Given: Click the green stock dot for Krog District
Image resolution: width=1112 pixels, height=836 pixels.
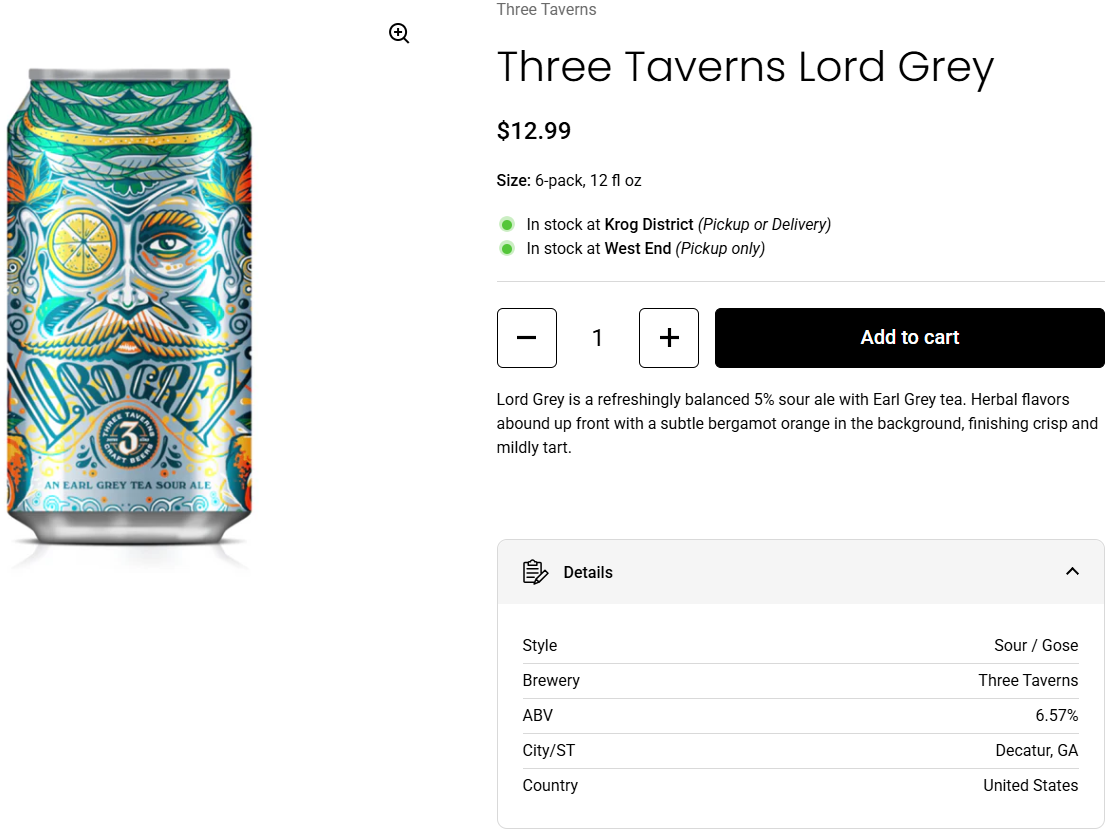Looking at the screenshot, I should (507, 224).
